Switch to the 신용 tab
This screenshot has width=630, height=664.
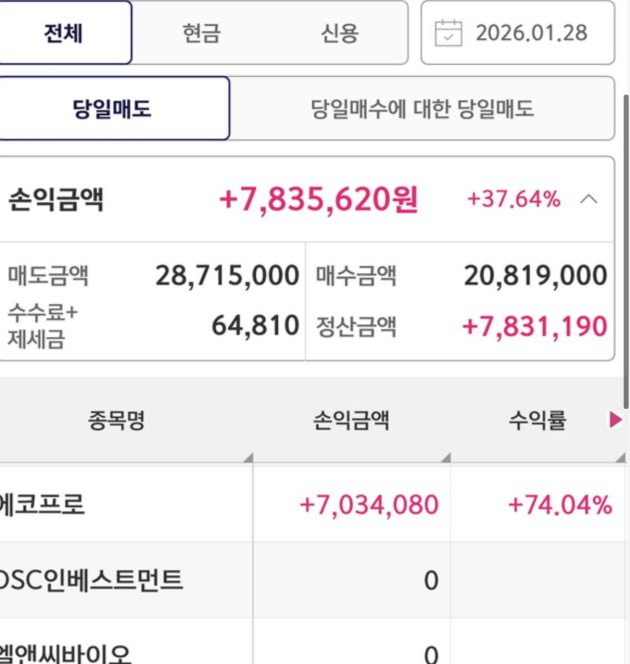pyautogui.click(x=339, y=33)
